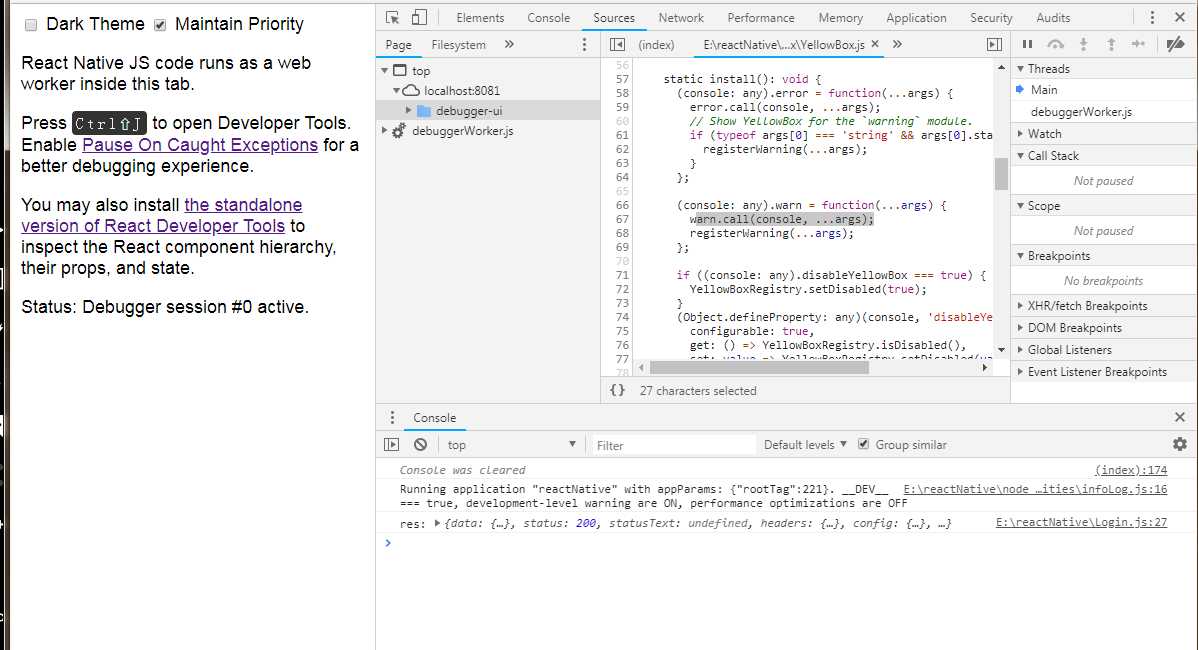Open console settings gear
Viewport: 1198px width, 650px height.
1180,444
